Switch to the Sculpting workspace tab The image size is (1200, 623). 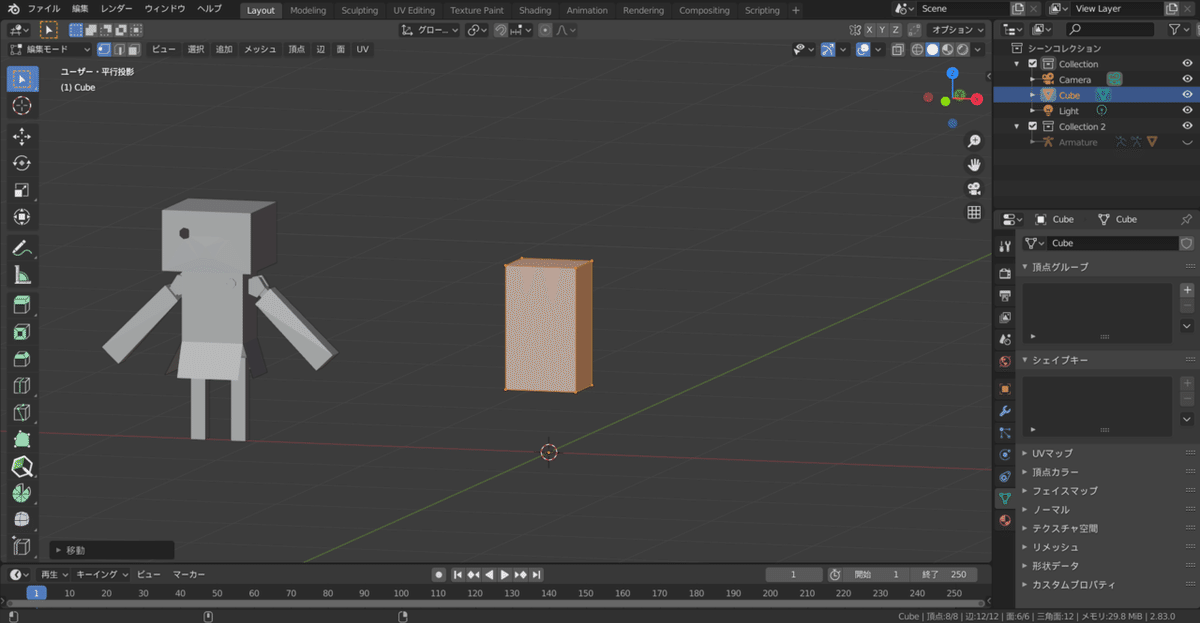tap(359, 10)
